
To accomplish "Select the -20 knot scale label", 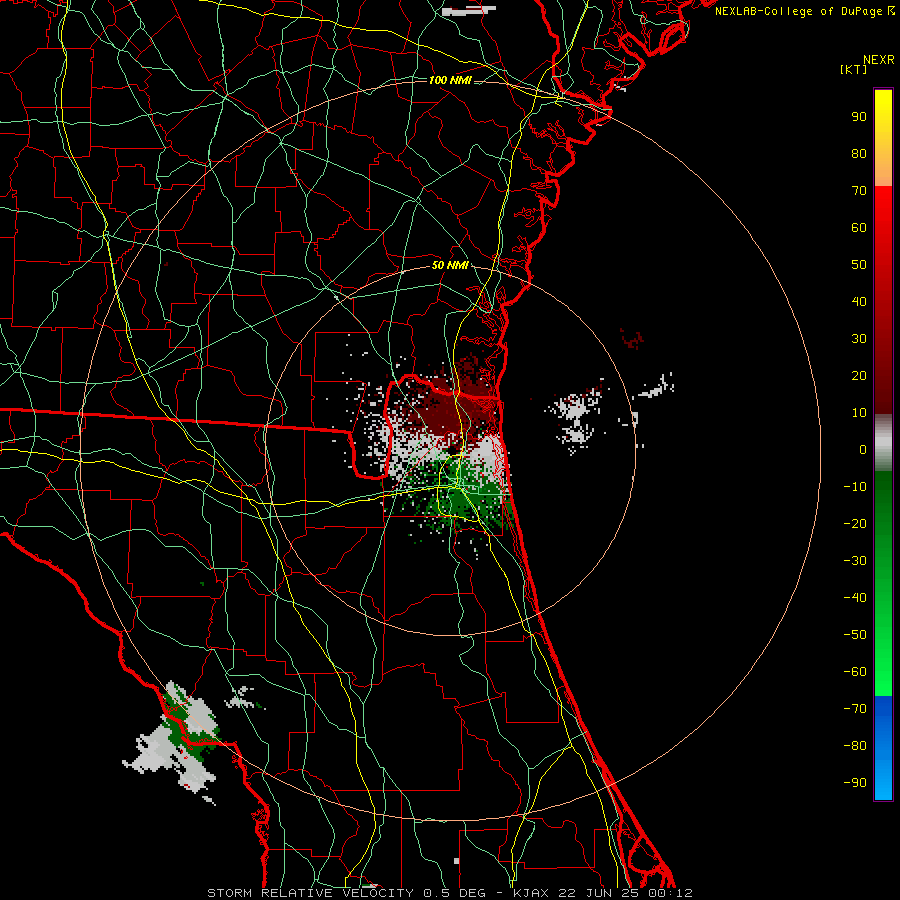I will [855, 523].
